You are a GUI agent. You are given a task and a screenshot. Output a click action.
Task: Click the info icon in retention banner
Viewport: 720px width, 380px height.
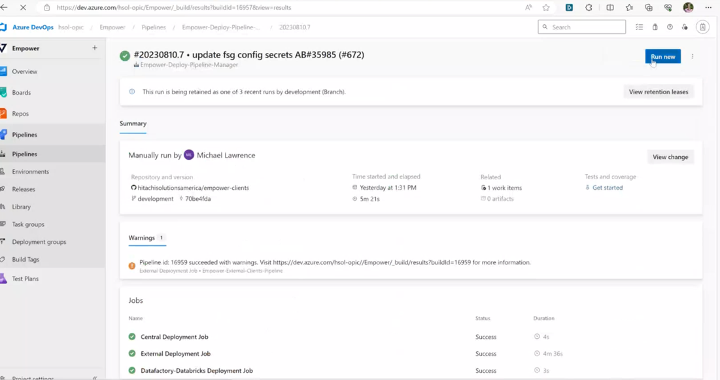[132, 92]
